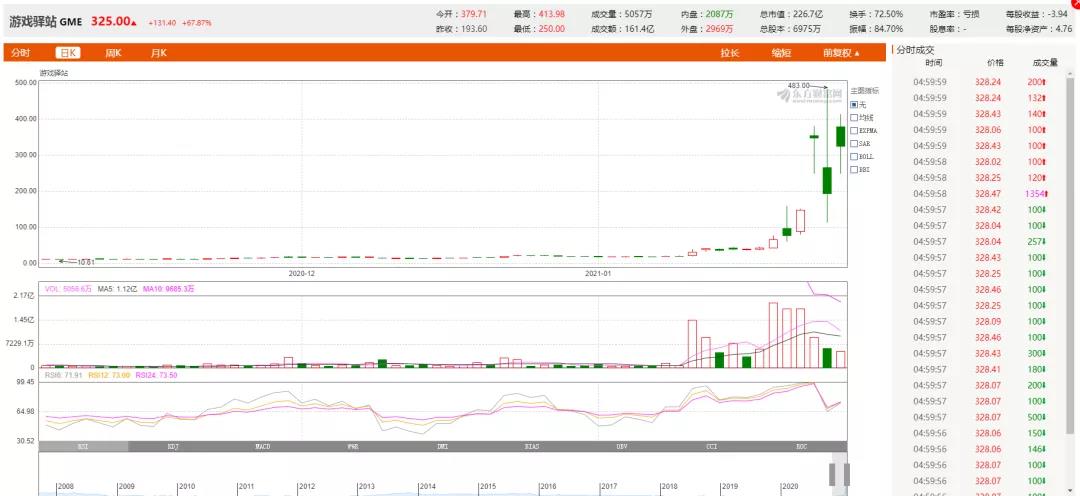This screenshot has height=496, width=1080.
Task: Click the 2016 year marker on timeline
Action: coord(548,486)
